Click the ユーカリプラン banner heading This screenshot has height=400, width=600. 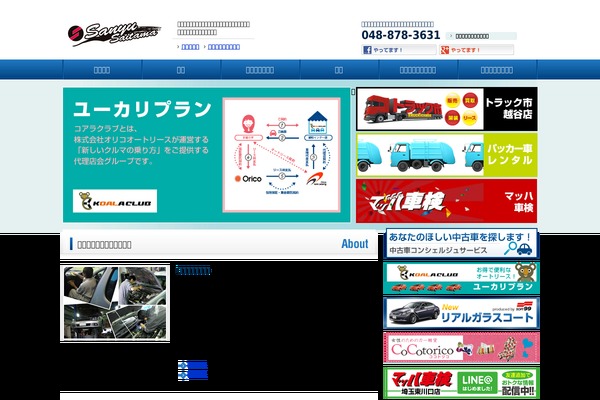(x=142, y=109)
